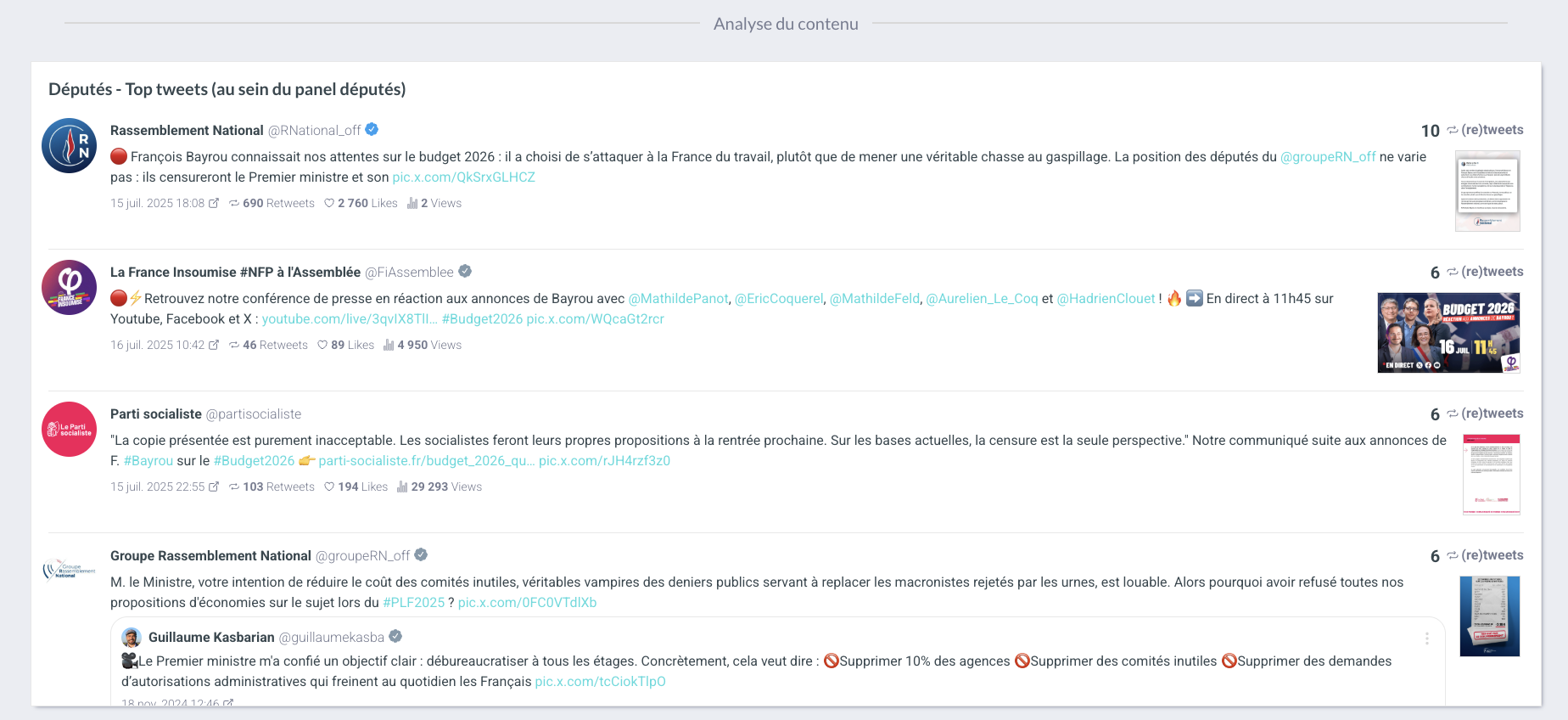Open Groupe RN receipt image thumbnail
Screen dimensions: 1568x720
click(x=1489, y=616)
